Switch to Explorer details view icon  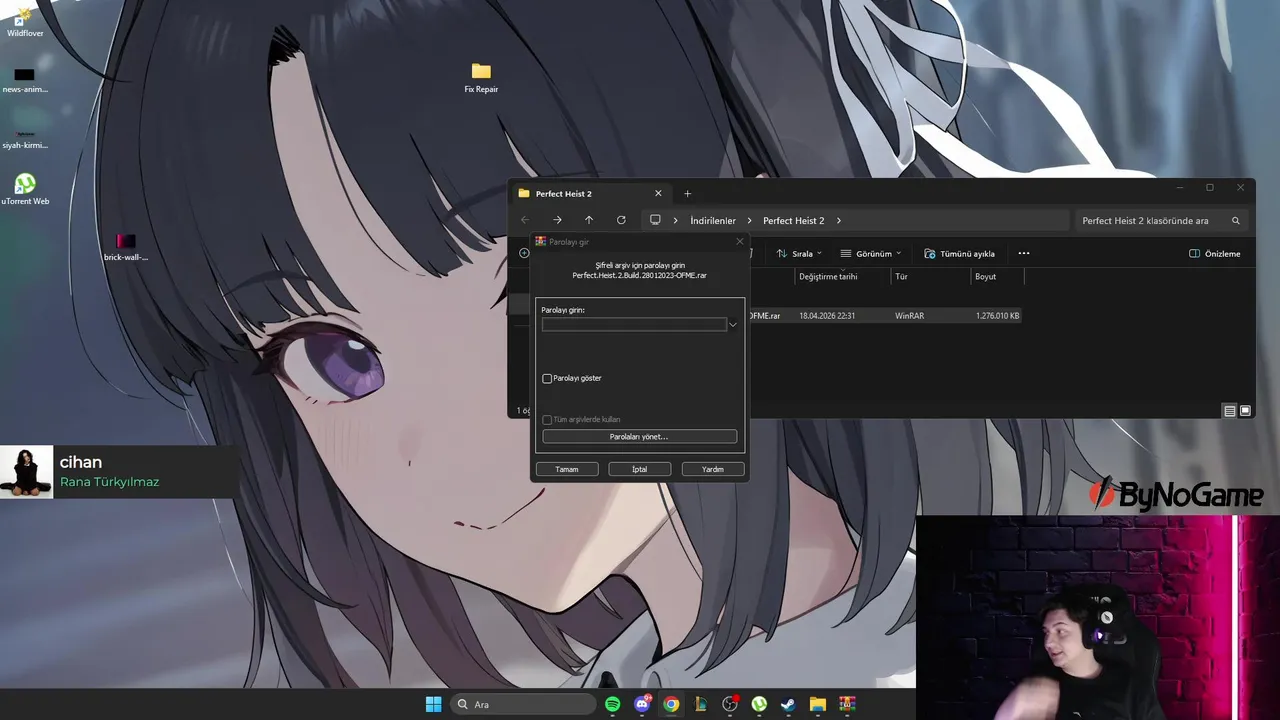click(x=1229, y=411)
